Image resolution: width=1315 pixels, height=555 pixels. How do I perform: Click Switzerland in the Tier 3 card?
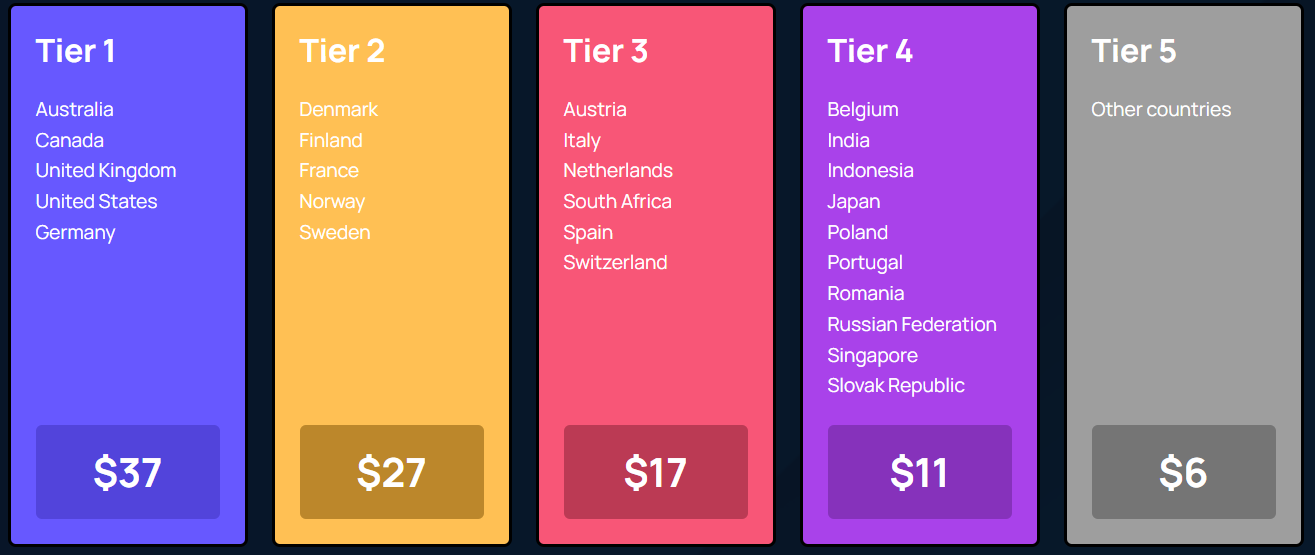[615, 262]
